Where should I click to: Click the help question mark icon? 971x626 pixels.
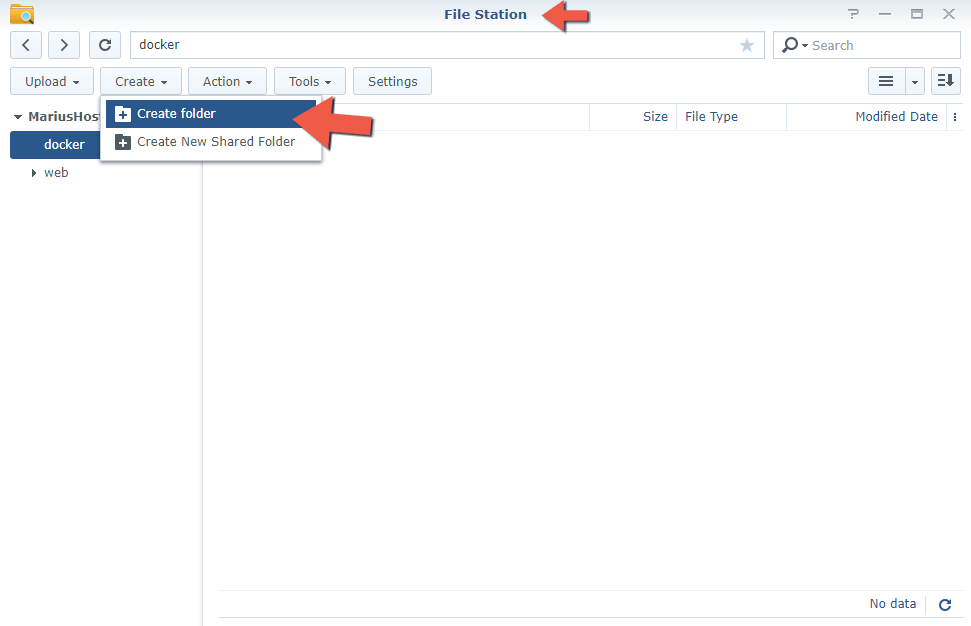click(853, 13)
